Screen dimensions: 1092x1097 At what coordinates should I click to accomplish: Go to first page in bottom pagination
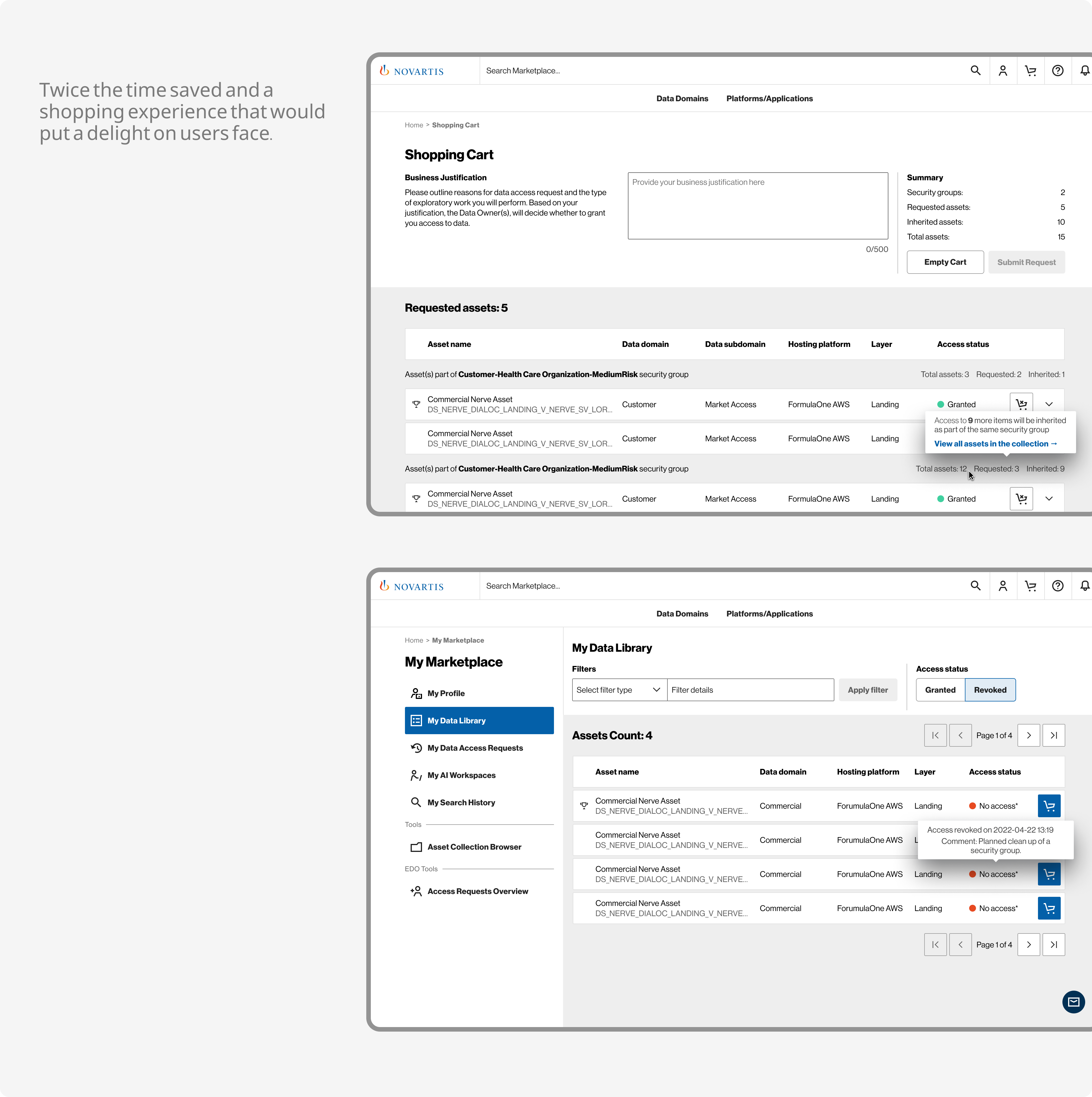coord(935,944)
